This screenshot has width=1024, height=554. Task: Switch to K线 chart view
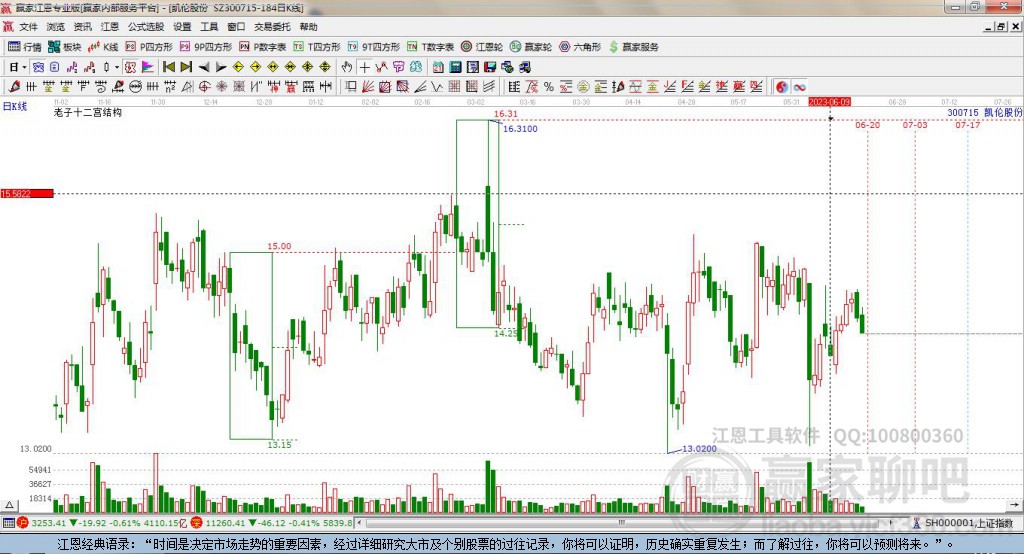(x=103, y=47)
